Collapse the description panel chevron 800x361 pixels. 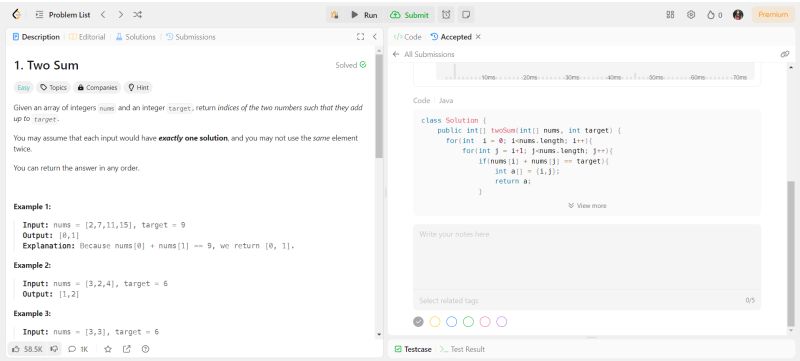374,37
